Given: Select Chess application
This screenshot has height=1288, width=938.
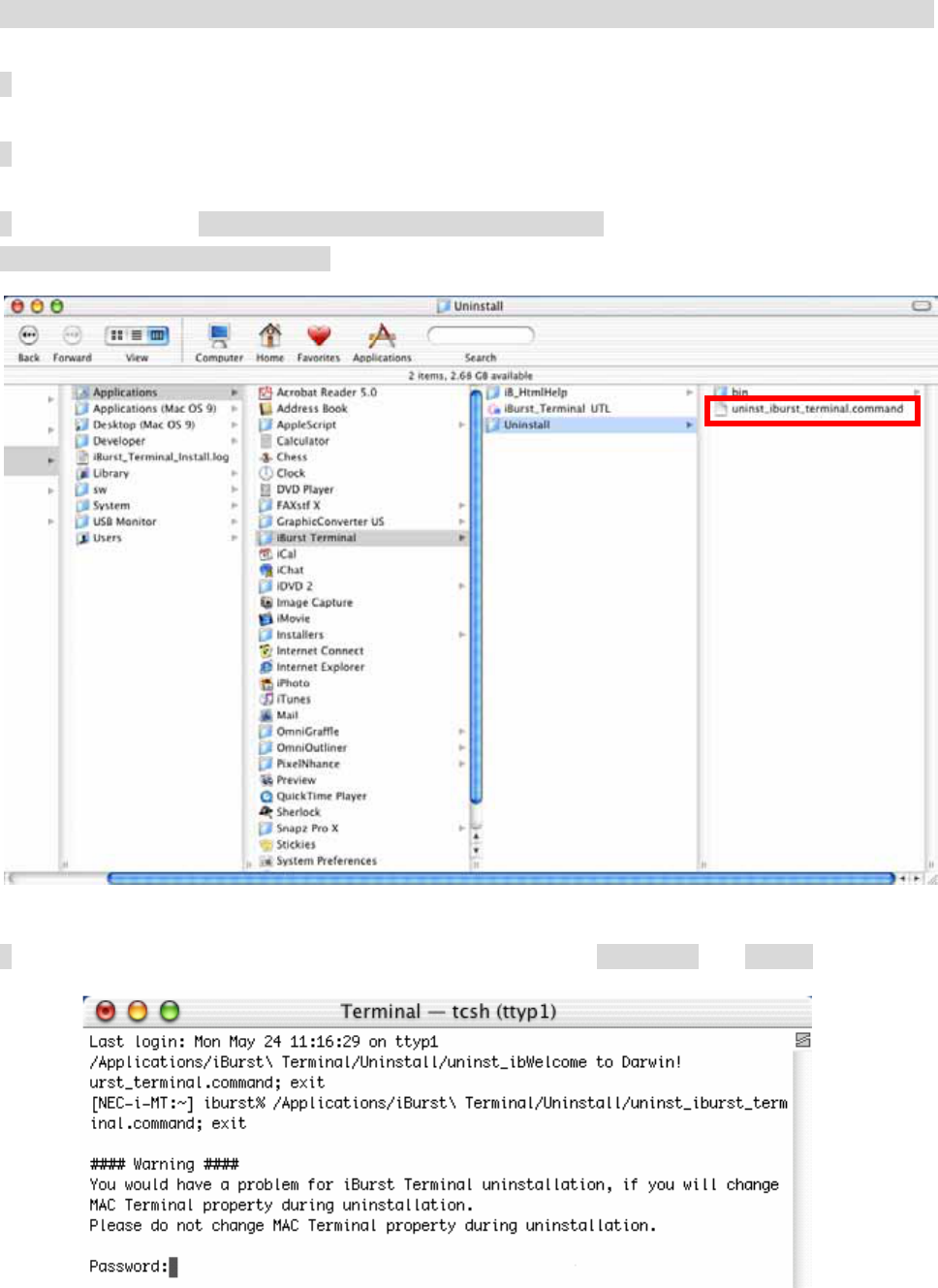Looking at the screenshot, I should click(362, 457).
